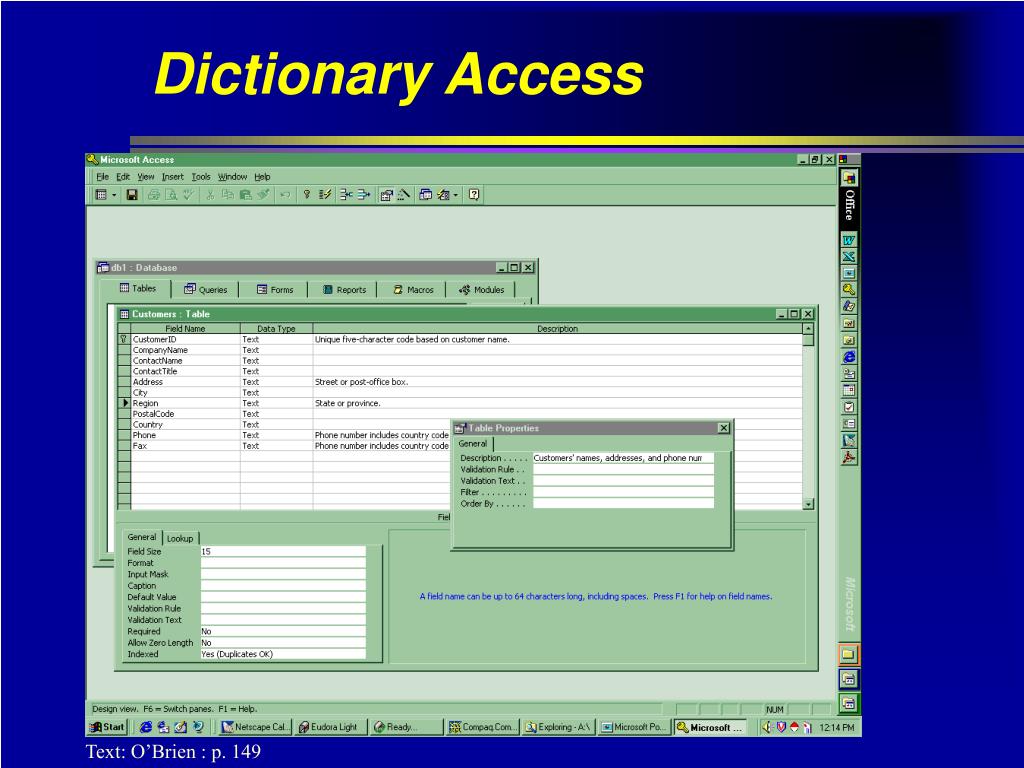Save the table design with floppy icon

click(x=132, y=195)
